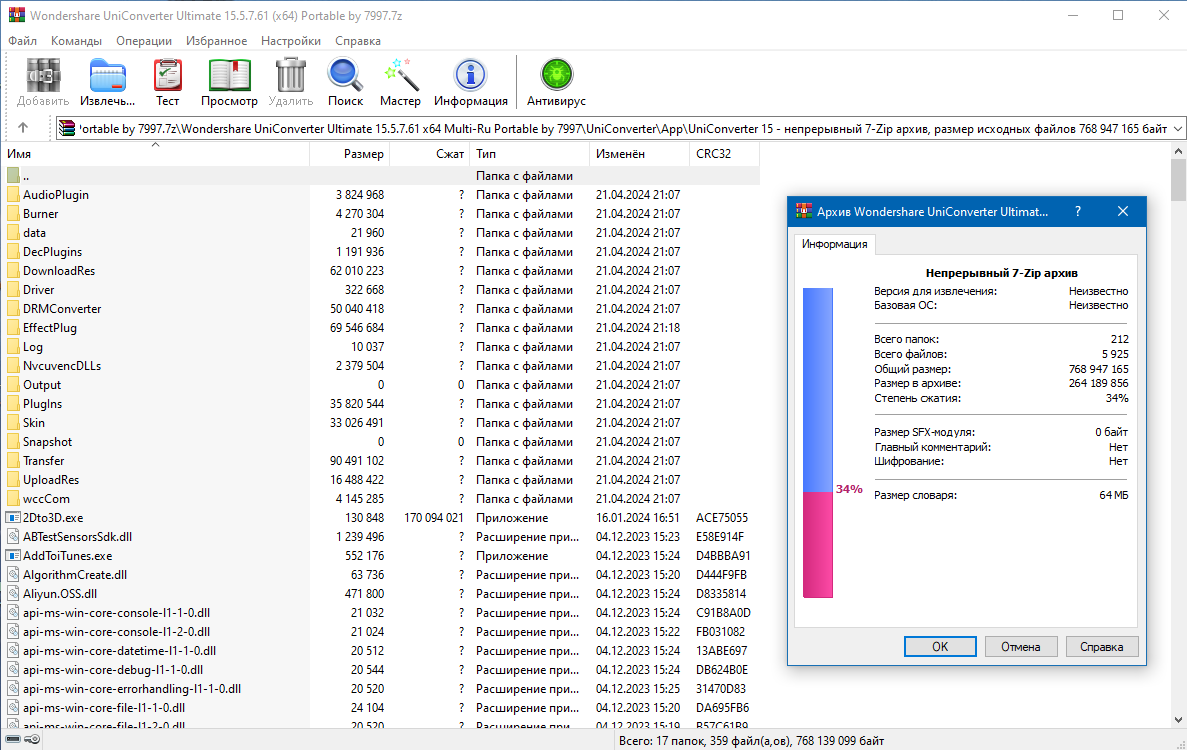
Task: Click the vertical scrollbar thumb
Action: (x=1178, y=179)
